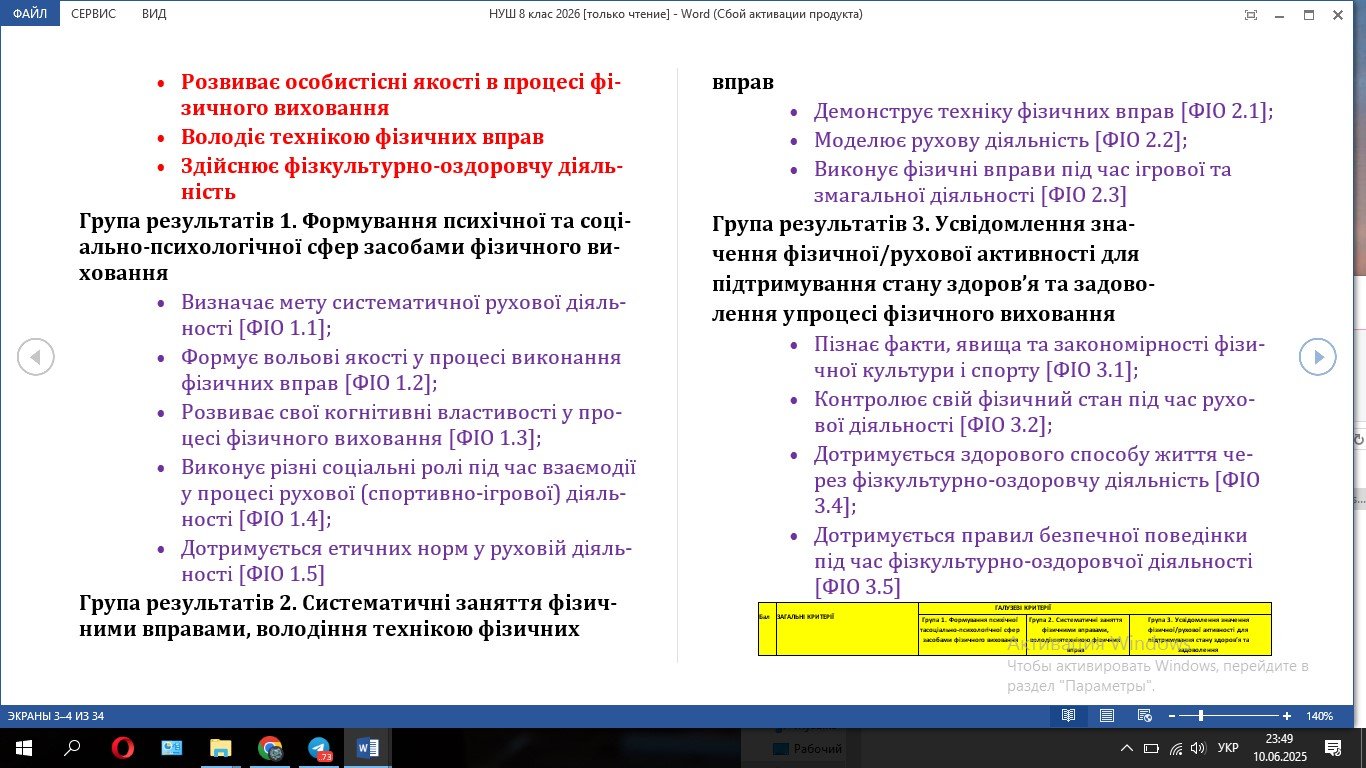Click the text '[ФІО 3.5]'

click(858, 586)
